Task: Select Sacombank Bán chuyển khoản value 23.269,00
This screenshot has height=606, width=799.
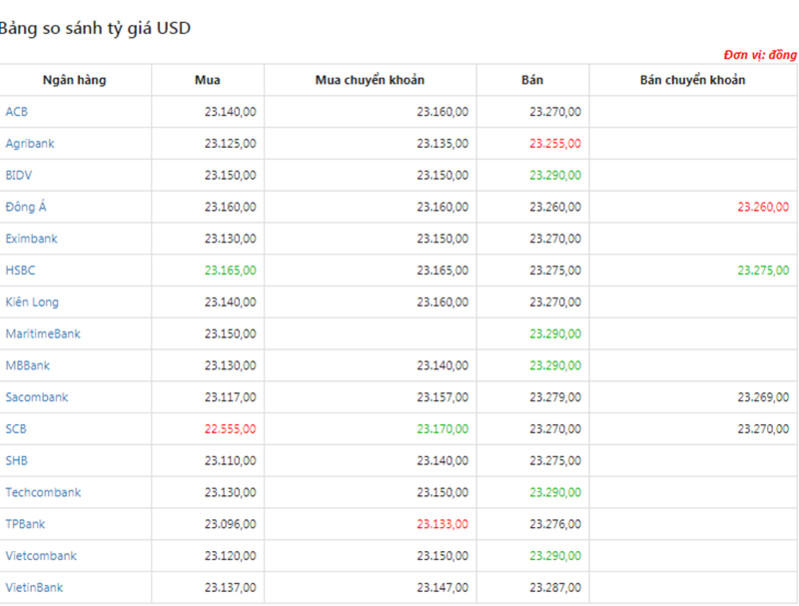Action: point(763,397)
